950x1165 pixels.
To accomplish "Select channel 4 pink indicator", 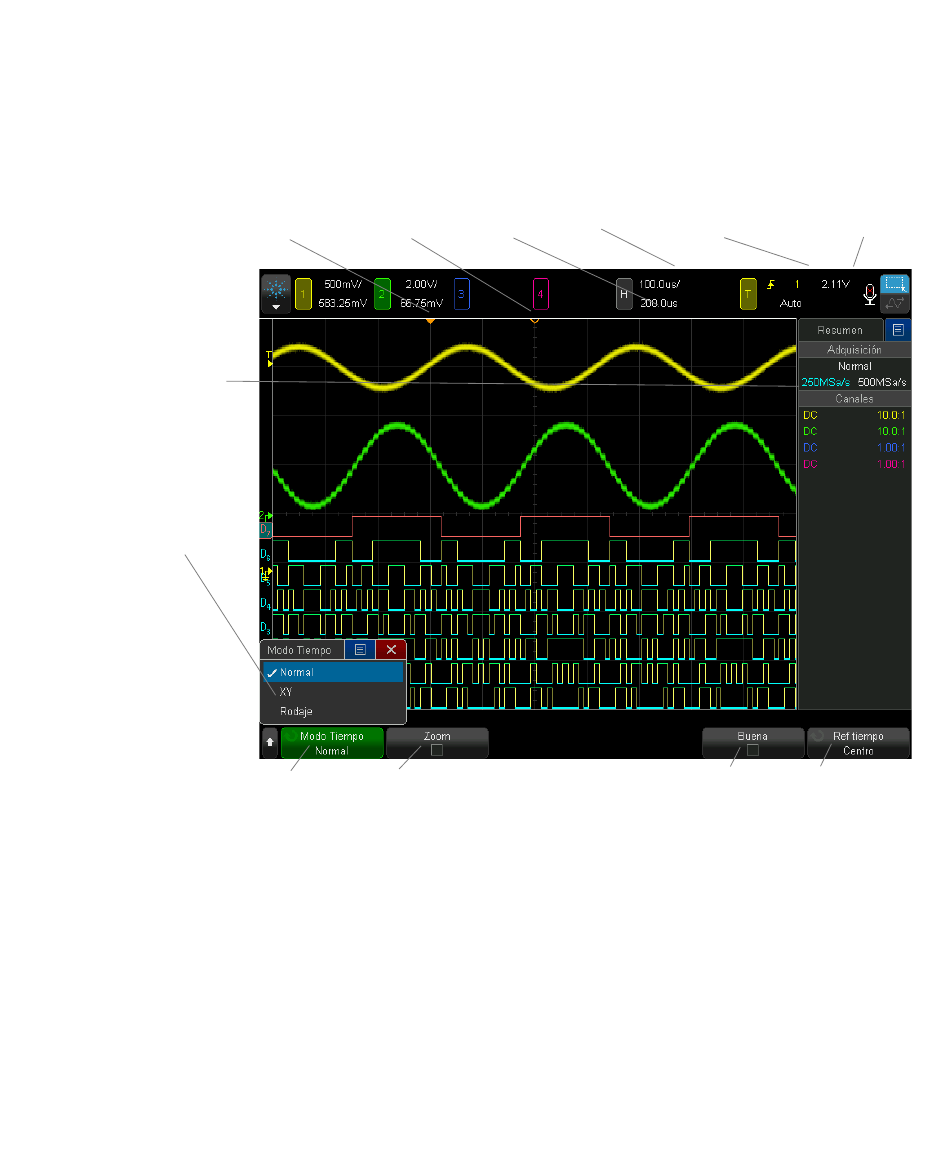I will click(x=541, y=294).
